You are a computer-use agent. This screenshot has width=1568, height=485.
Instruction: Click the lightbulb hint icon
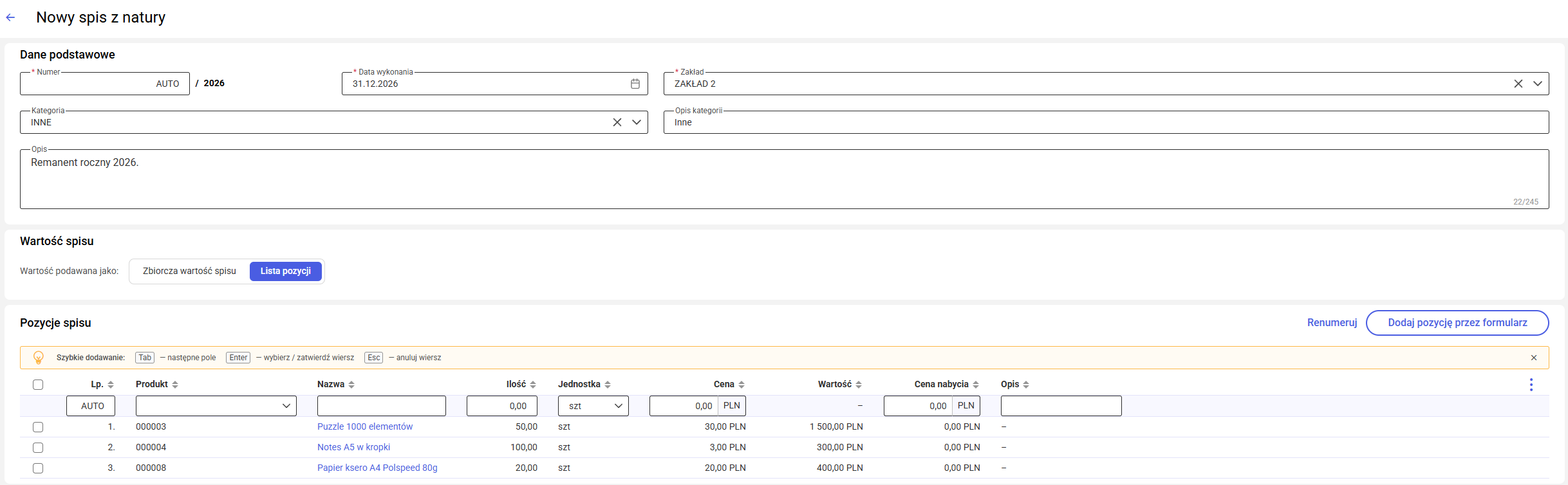tap(39, 358)
